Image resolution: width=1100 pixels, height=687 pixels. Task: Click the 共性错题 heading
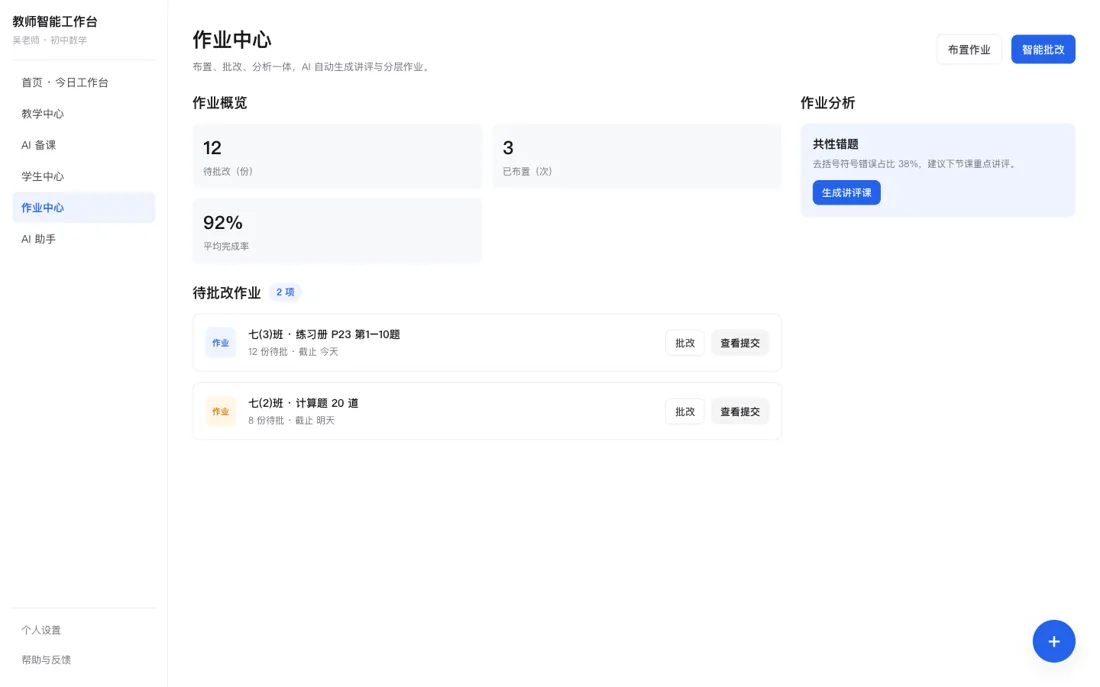836,145
